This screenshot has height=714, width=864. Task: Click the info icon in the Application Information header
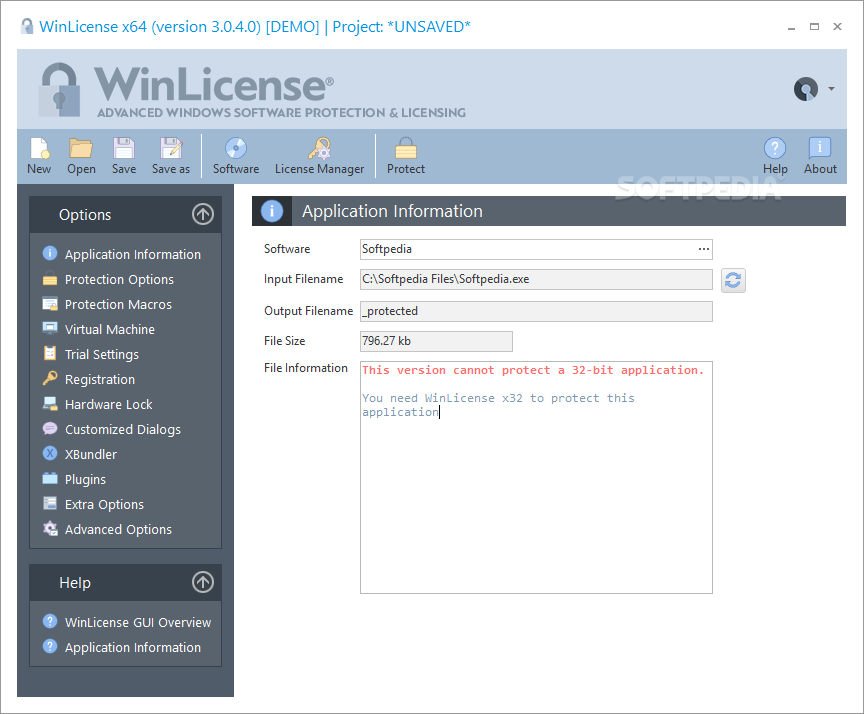[272, 211]
